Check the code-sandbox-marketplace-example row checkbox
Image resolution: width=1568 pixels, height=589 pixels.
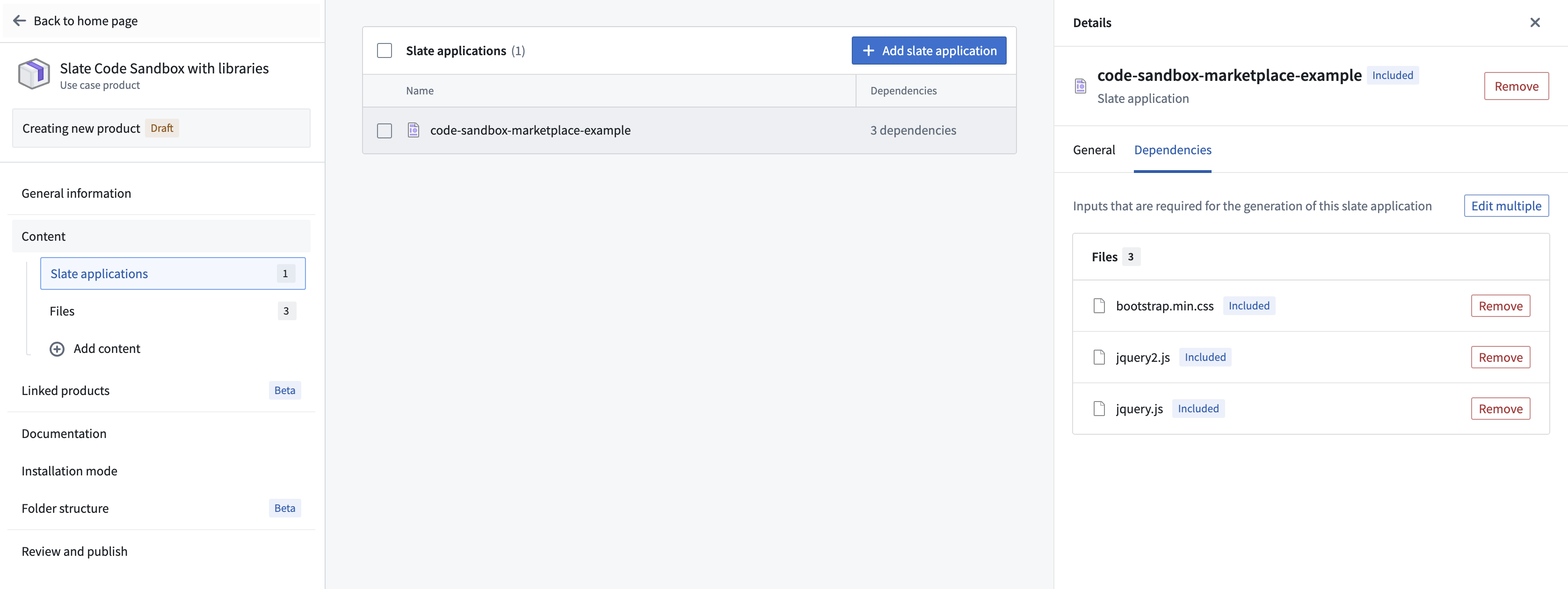click(x=384, y=131)
